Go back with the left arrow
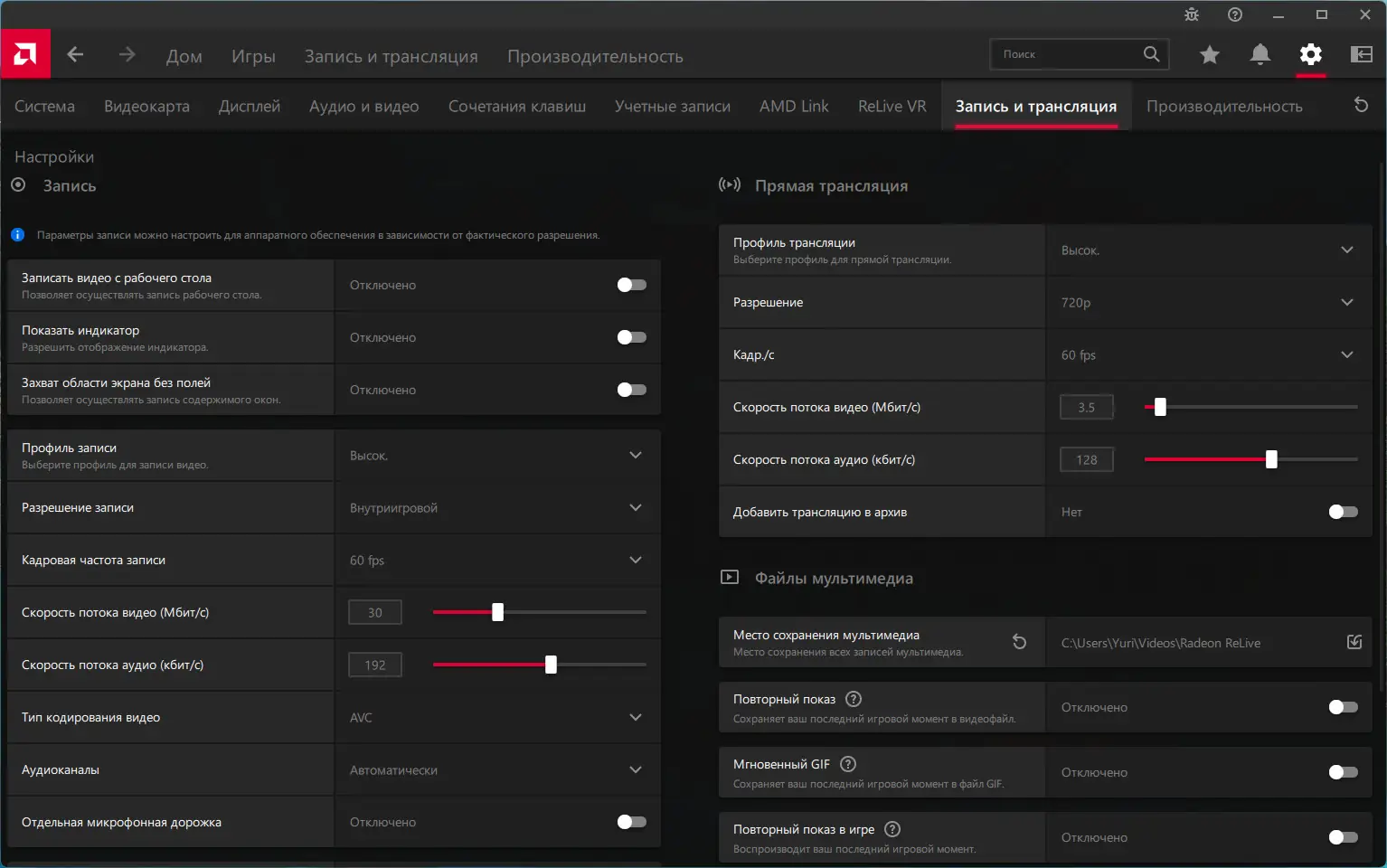The height and width of the screenshot is (868, 1387). tap(75, 55)
